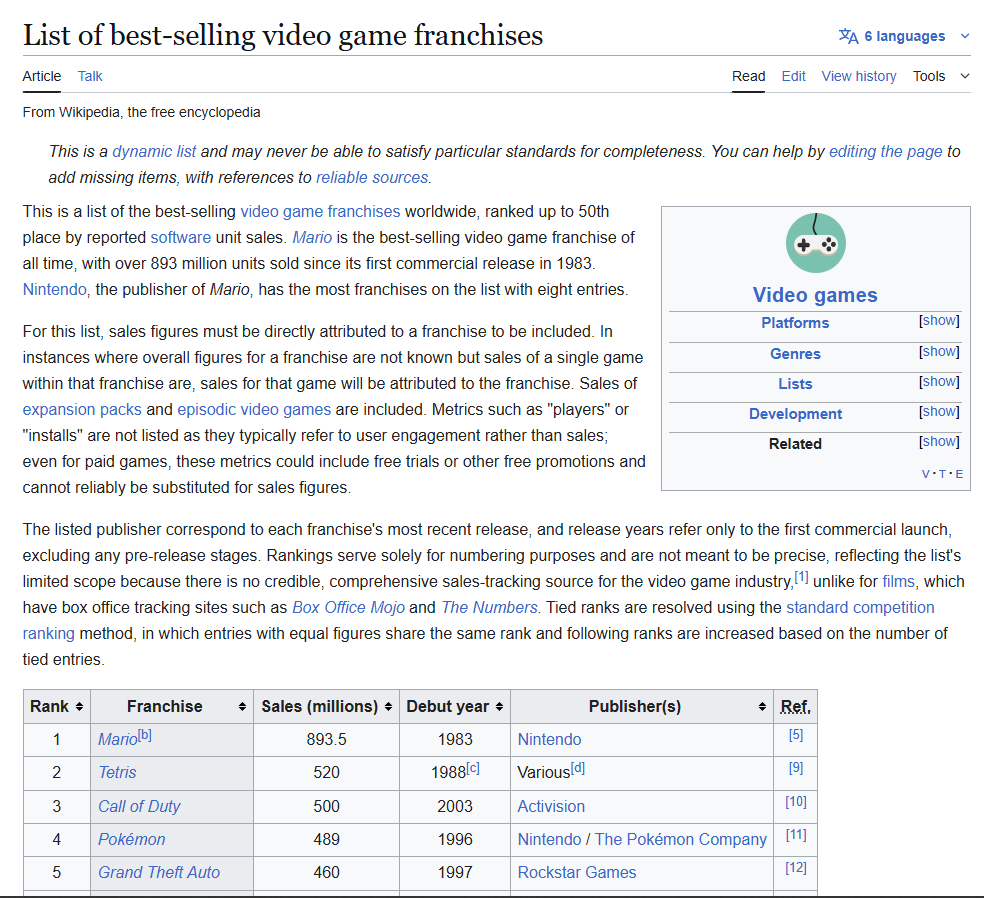
Task: Select the Read tab
Action: (x=749, y=77)
